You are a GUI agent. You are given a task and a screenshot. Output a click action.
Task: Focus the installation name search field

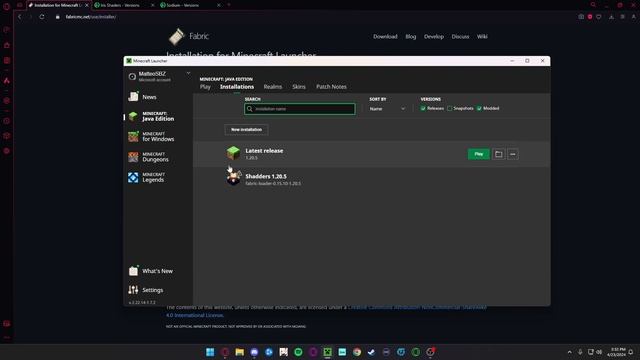pyautogui.click(x=300, y=109)
